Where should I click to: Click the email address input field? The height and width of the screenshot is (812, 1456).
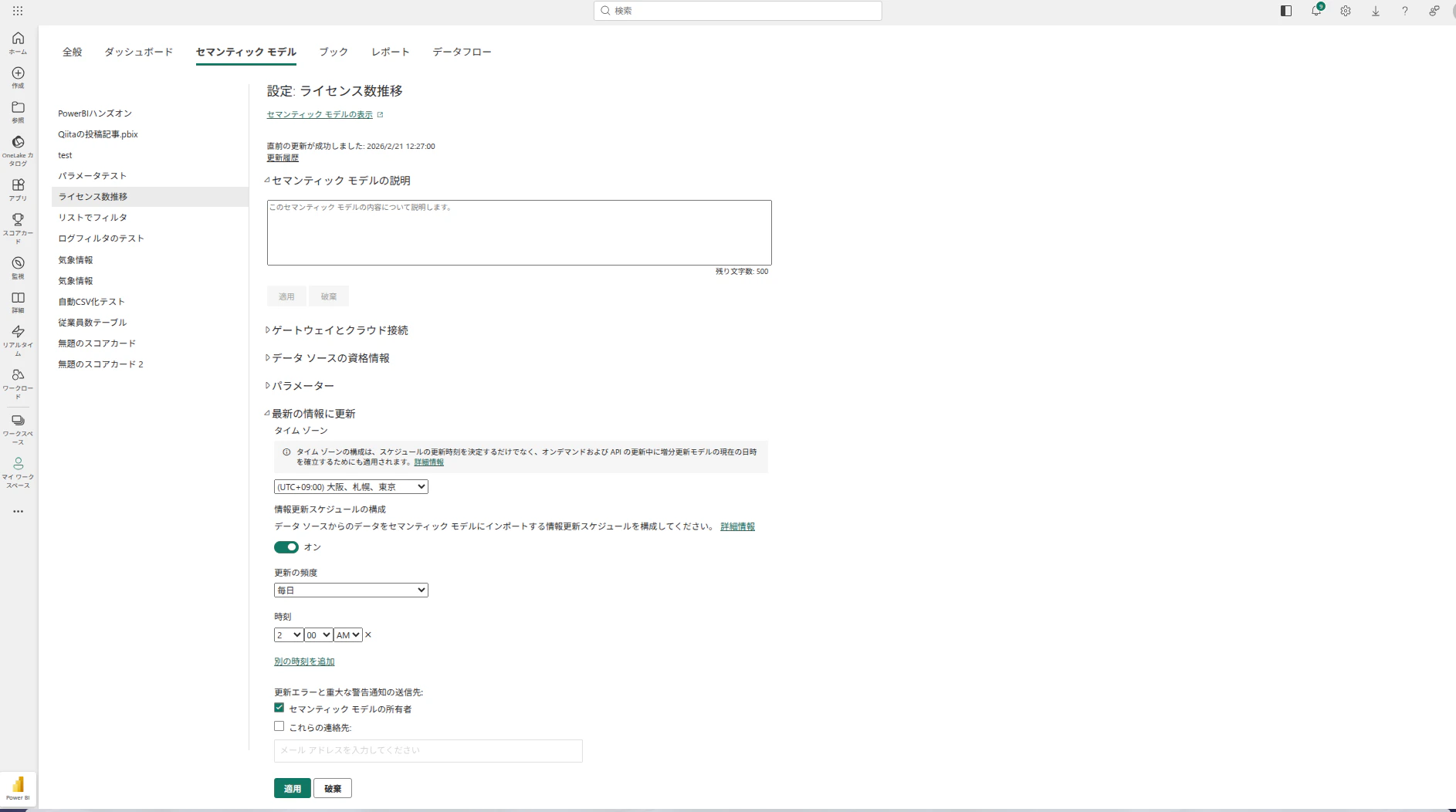pos(428,751)
